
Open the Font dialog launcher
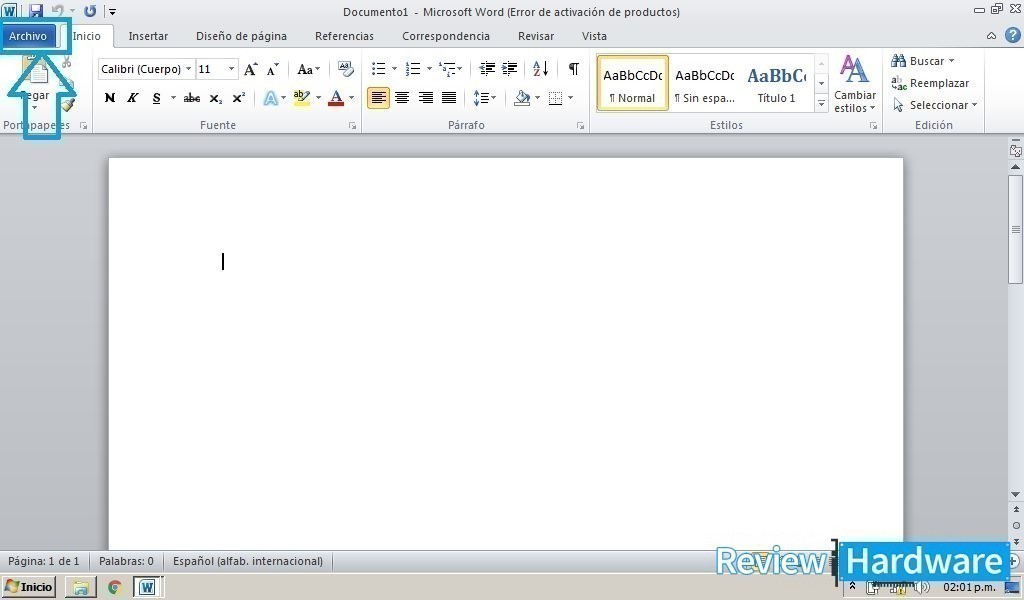coord(353,125)
